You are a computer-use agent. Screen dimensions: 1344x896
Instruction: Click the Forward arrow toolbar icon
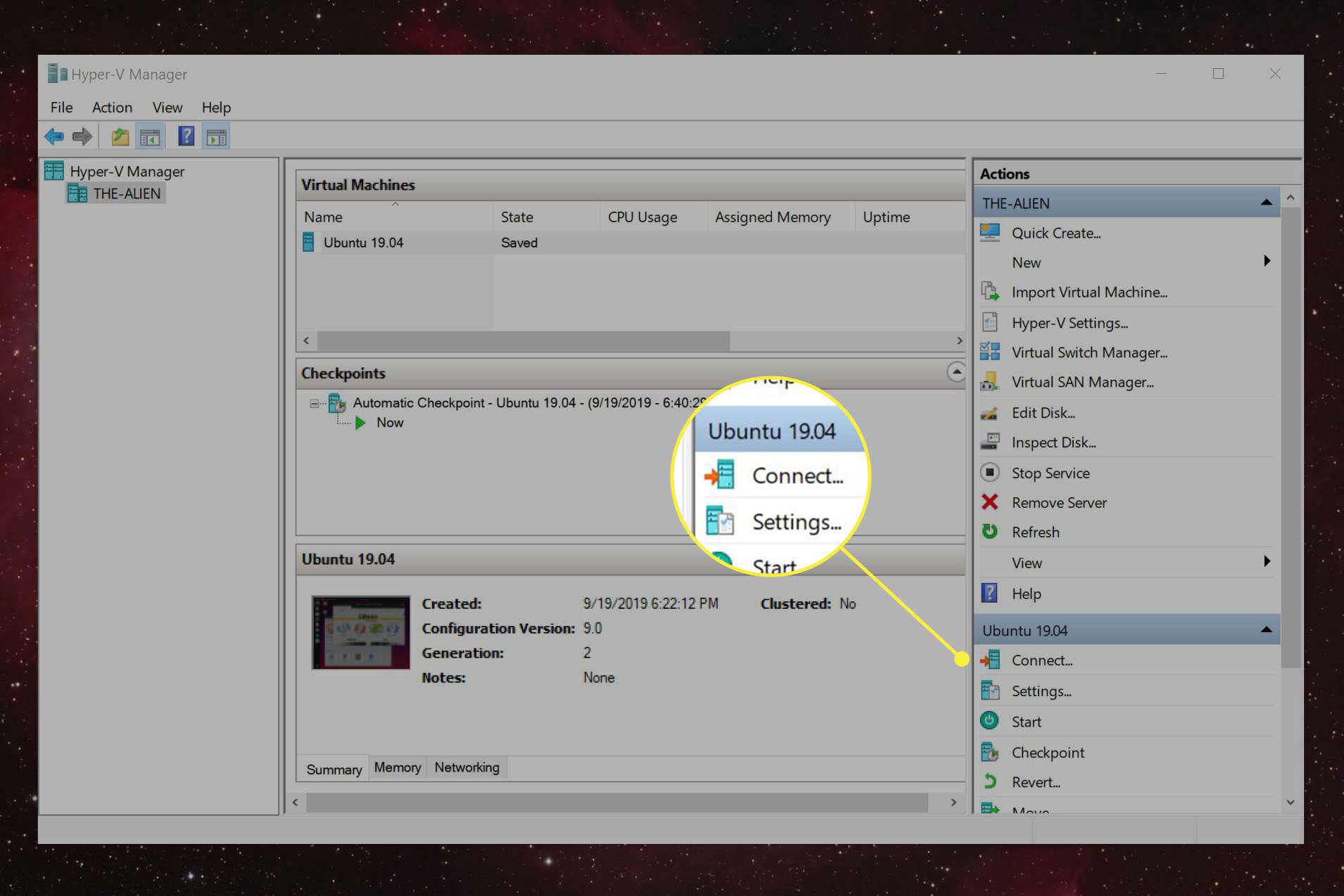(x=82, y=136)
